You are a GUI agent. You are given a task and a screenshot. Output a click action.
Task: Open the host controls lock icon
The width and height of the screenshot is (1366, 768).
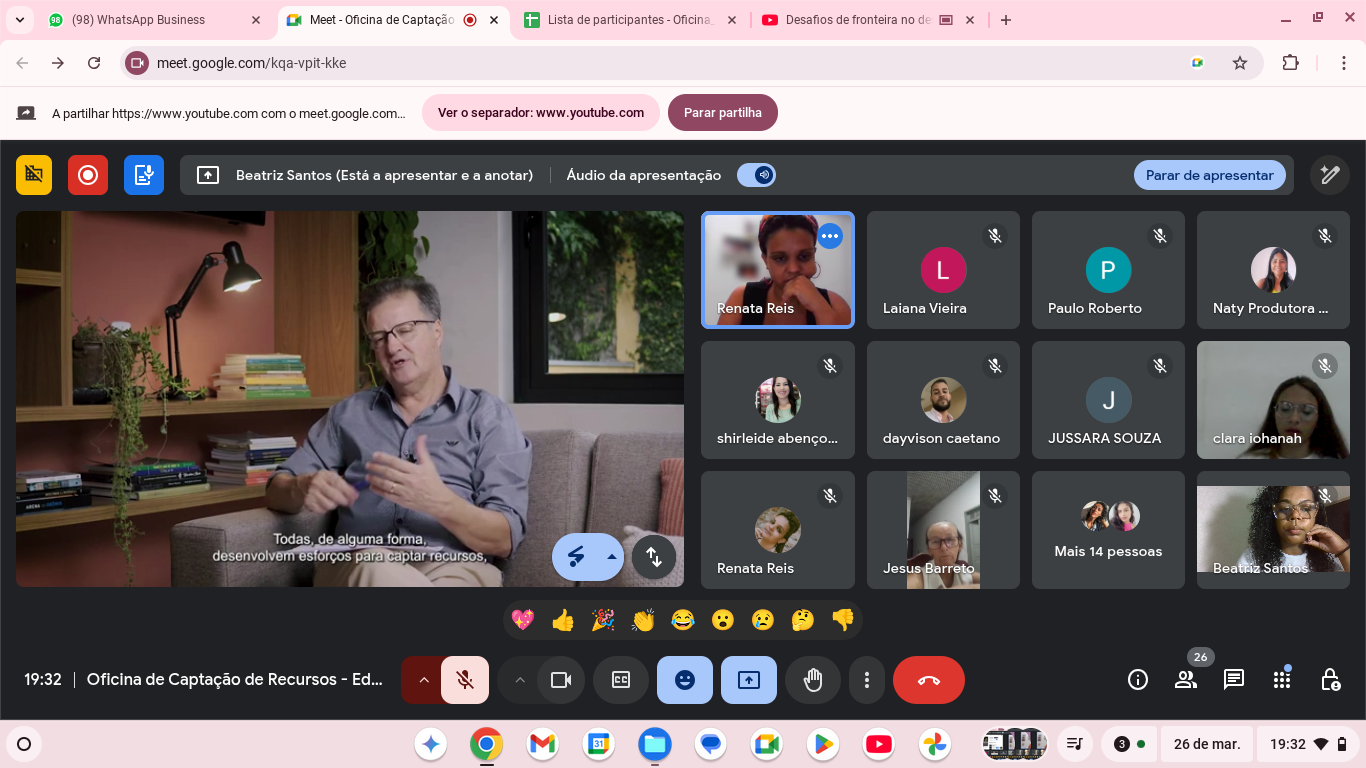(x=1330, y=680)
